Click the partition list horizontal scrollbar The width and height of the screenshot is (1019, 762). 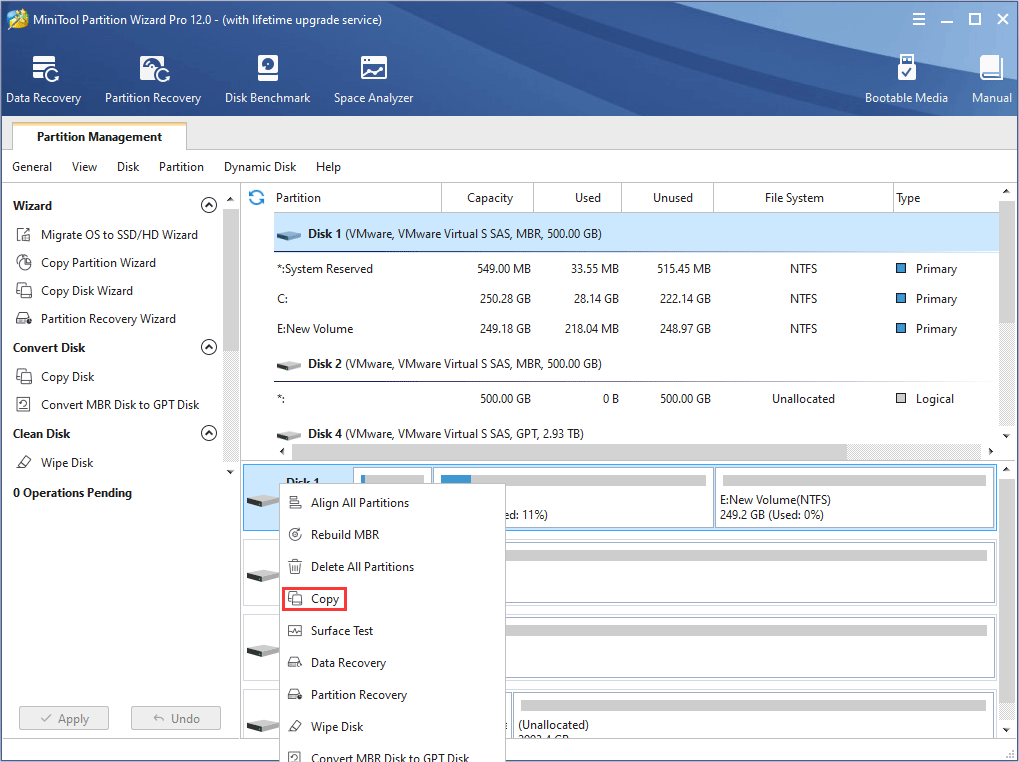pyautogui.click(x=569, y=451)
